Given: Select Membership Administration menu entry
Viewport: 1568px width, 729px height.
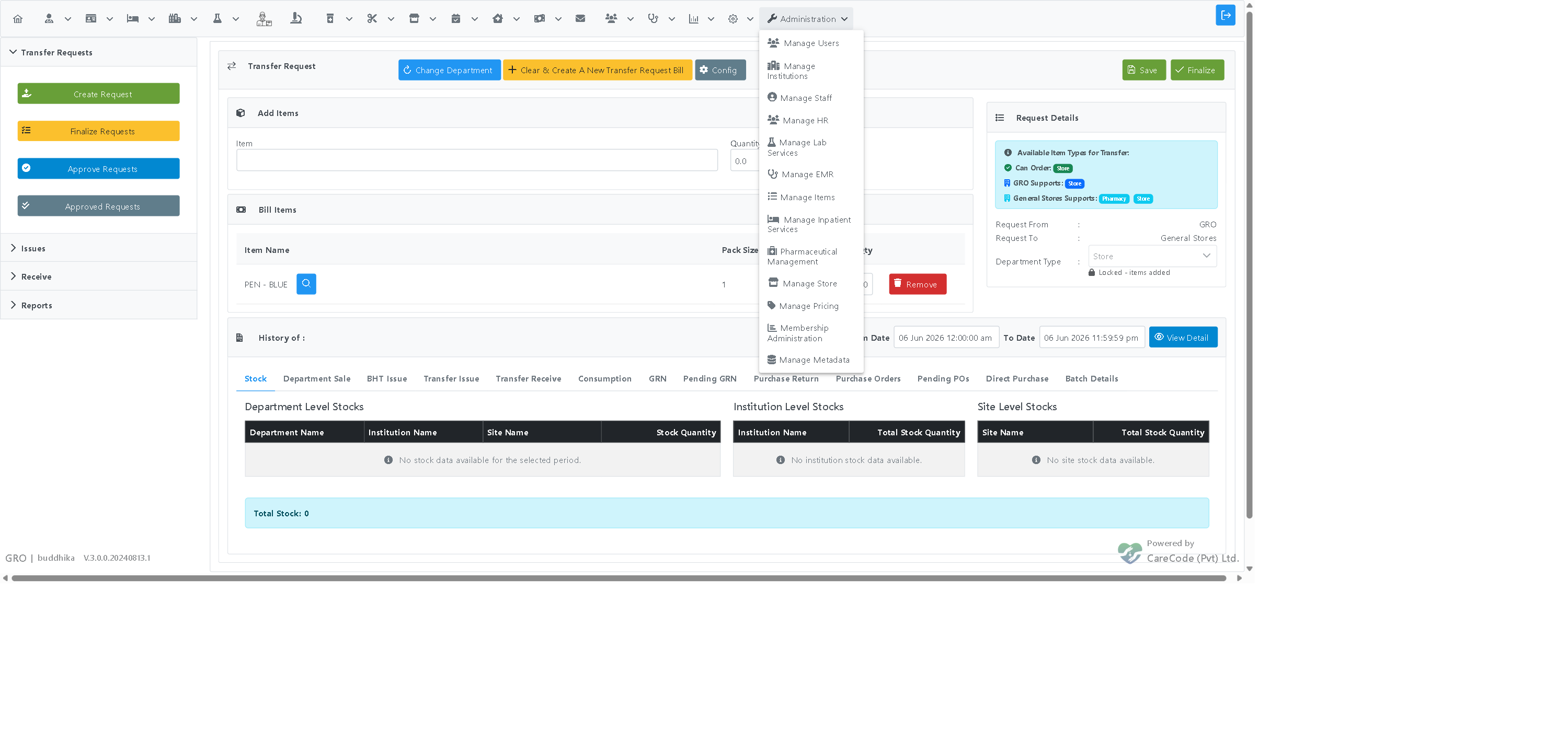Looking at the screenshot, I should coord(811,333).
